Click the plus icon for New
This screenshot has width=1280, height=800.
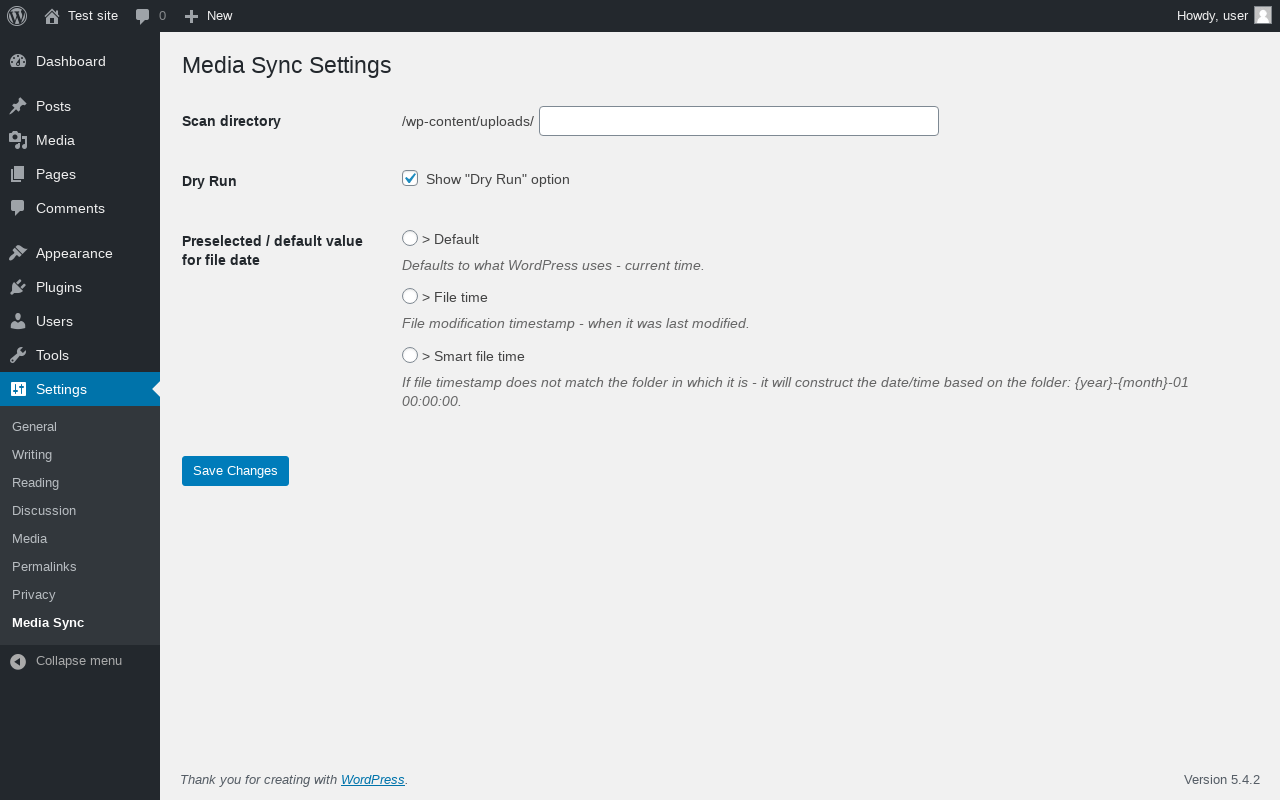(x=192, y=16)
